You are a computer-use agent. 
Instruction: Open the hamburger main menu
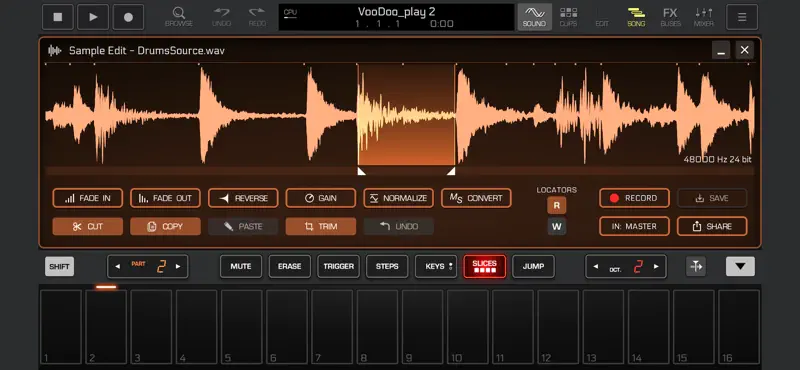[x=742, y=17]
